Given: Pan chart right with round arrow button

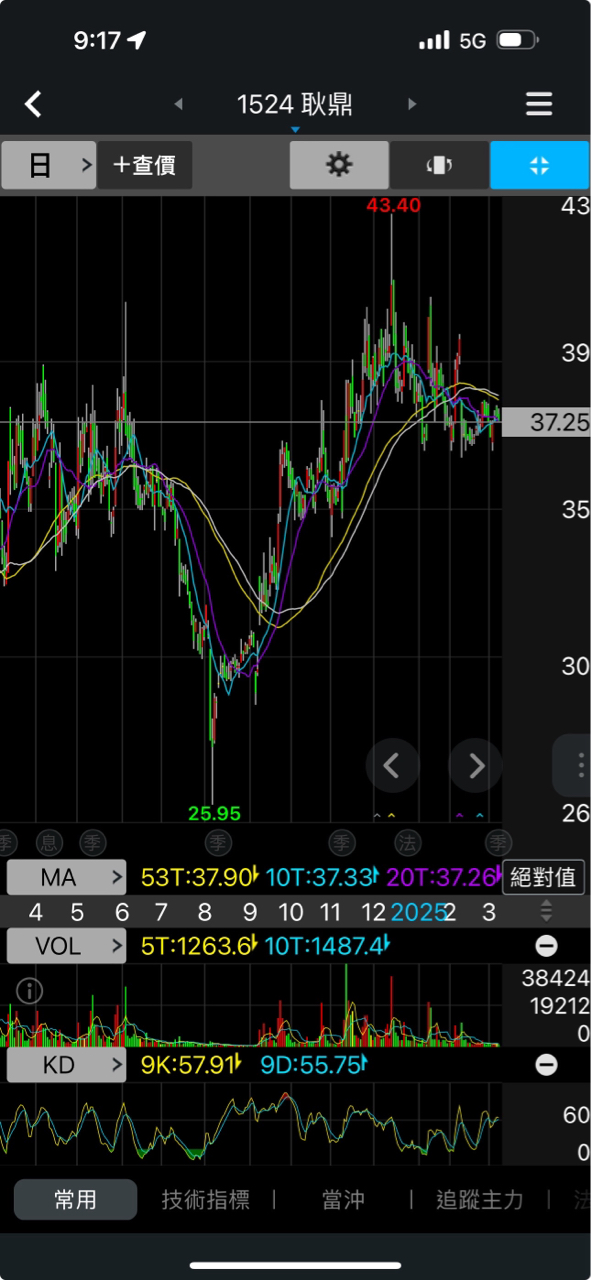Looking at the screenshot, I should click(476, 766).
